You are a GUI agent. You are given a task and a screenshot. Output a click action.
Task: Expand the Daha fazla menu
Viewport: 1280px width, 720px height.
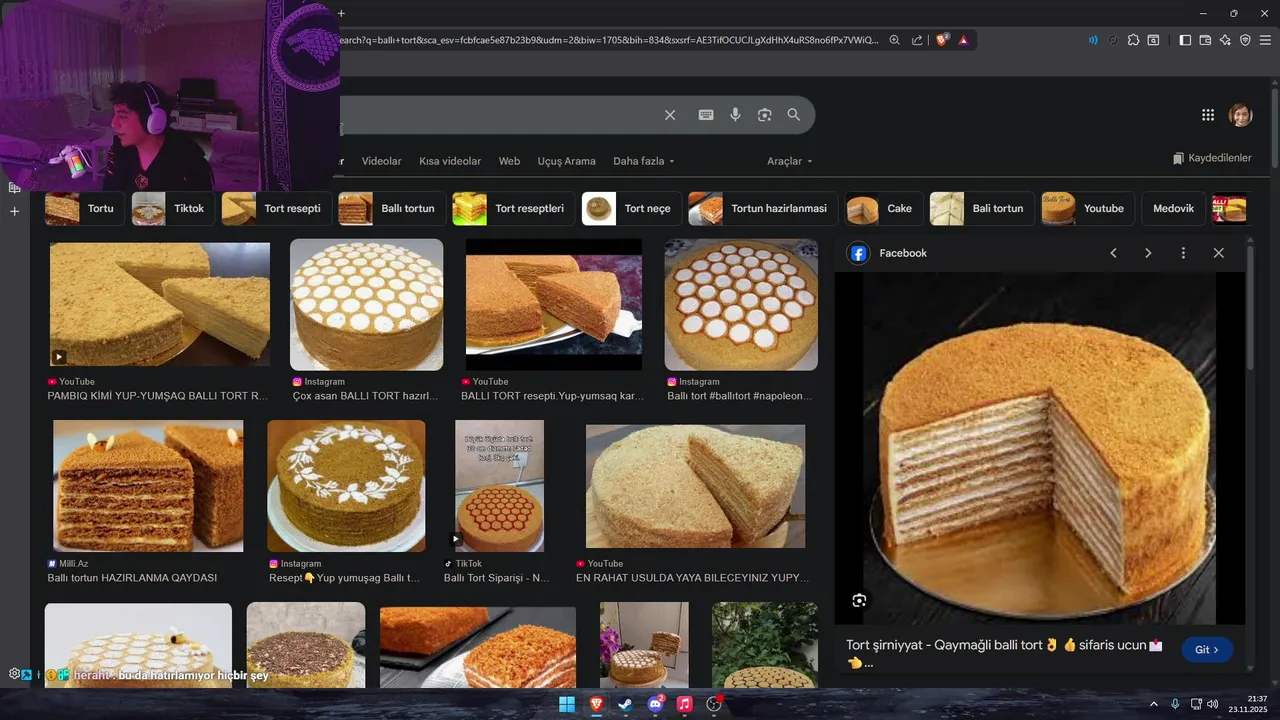643,161
